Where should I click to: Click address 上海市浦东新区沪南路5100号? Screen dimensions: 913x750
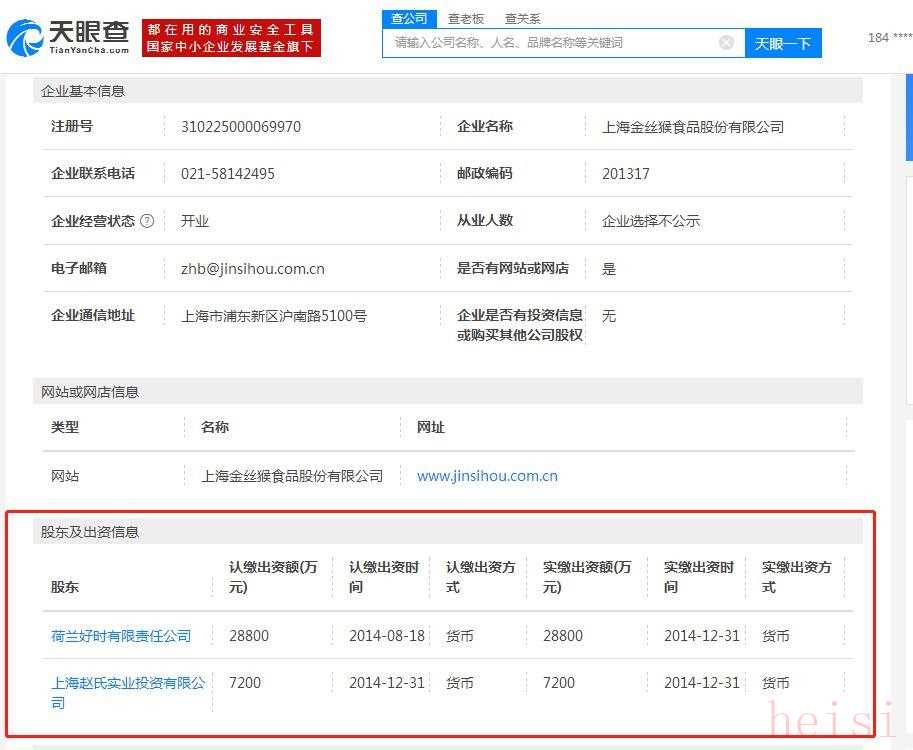[274, 316]
